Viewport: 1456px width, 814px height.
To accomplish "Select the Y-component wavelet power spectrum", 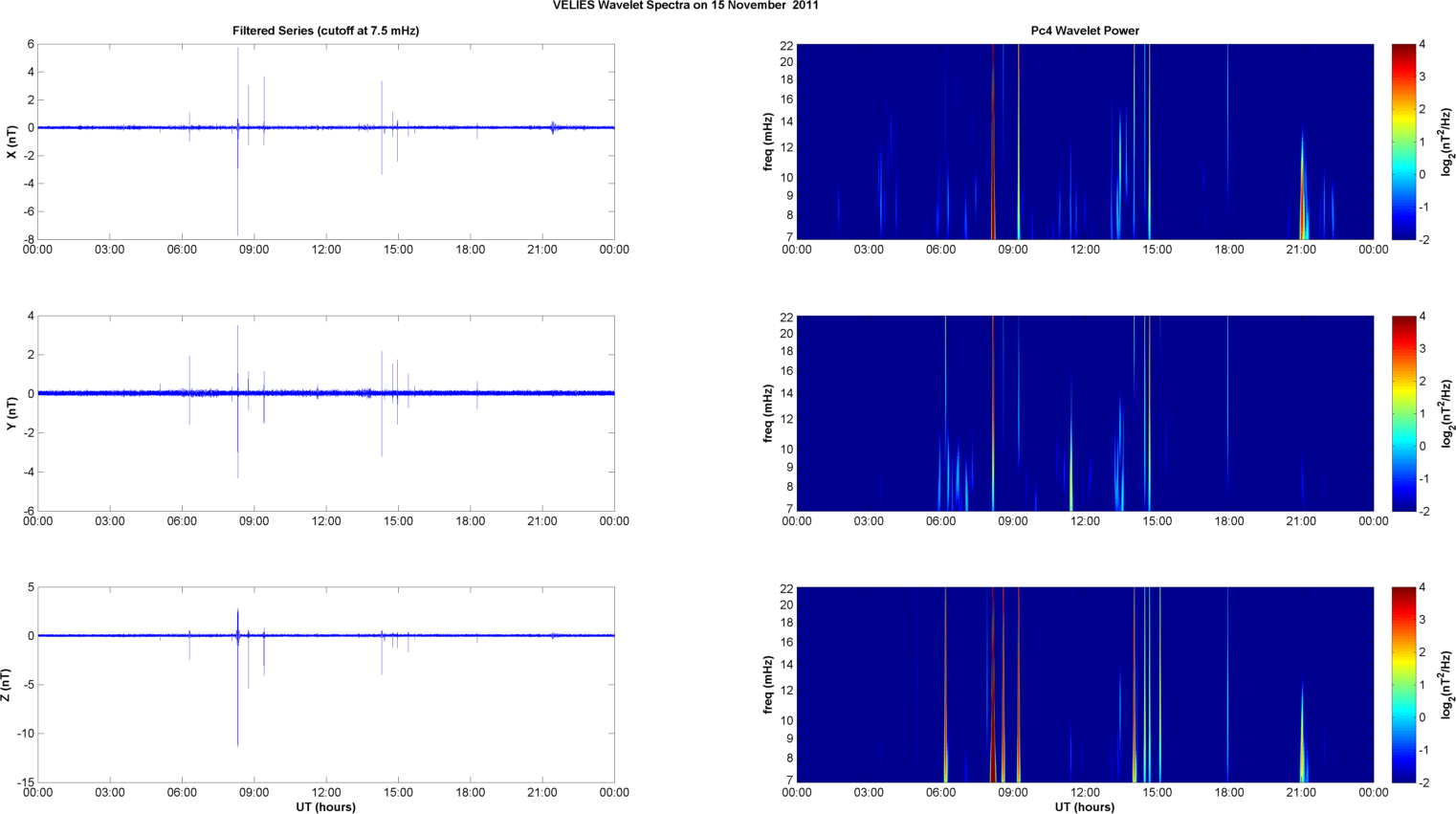I will [x=1084, y=413].
